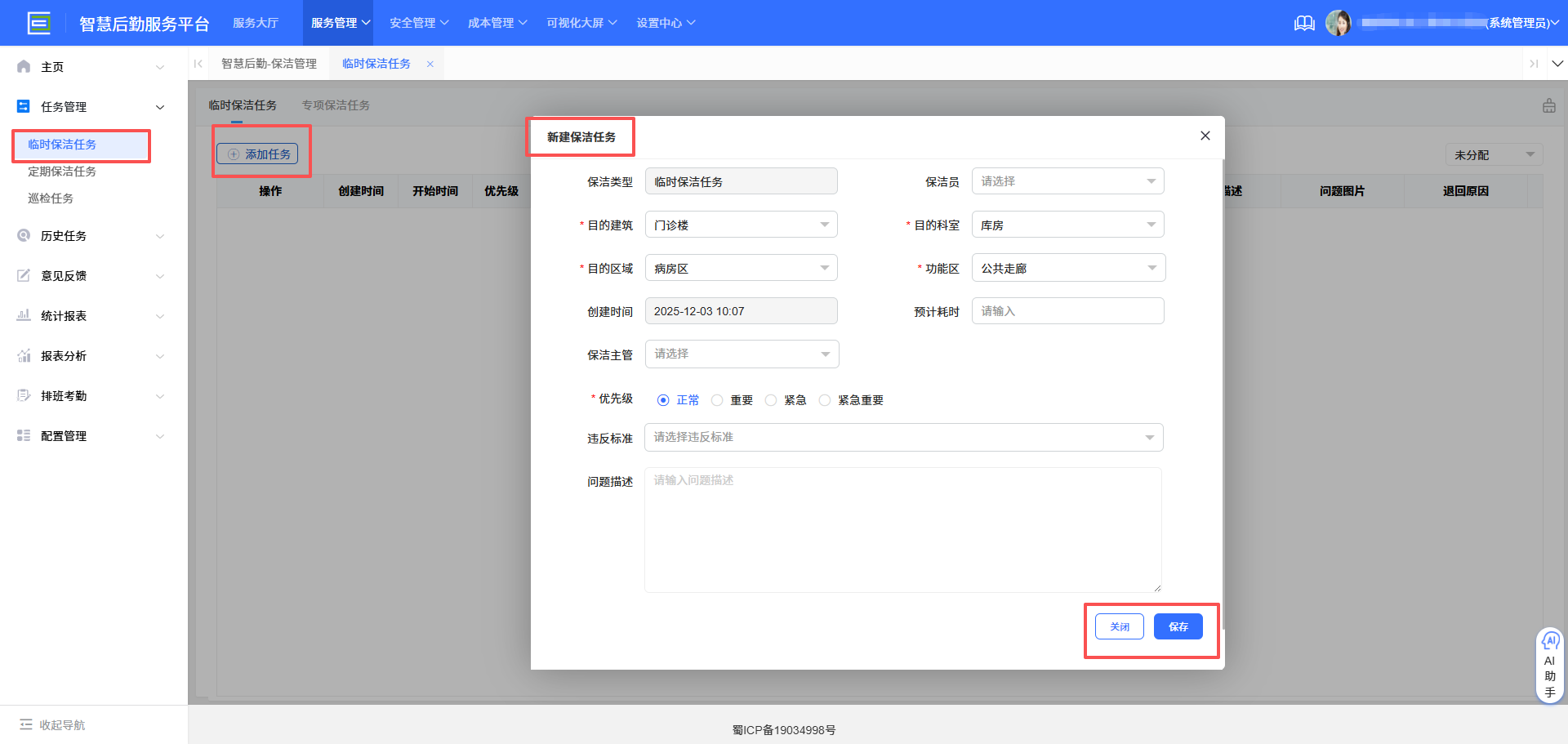Screen dimensions: 1568x744
Task: Click the scroll-to-last-tab arrow icon
Action: pos(1535,63)
